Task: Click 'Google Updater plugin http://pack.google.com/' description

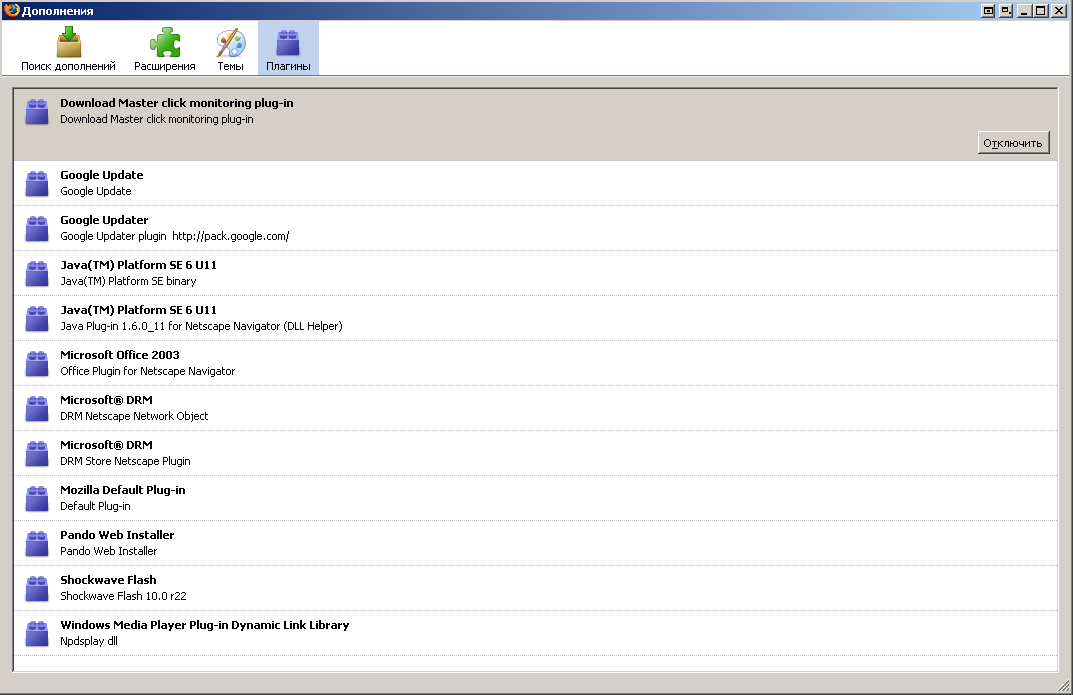Action: 174,236
